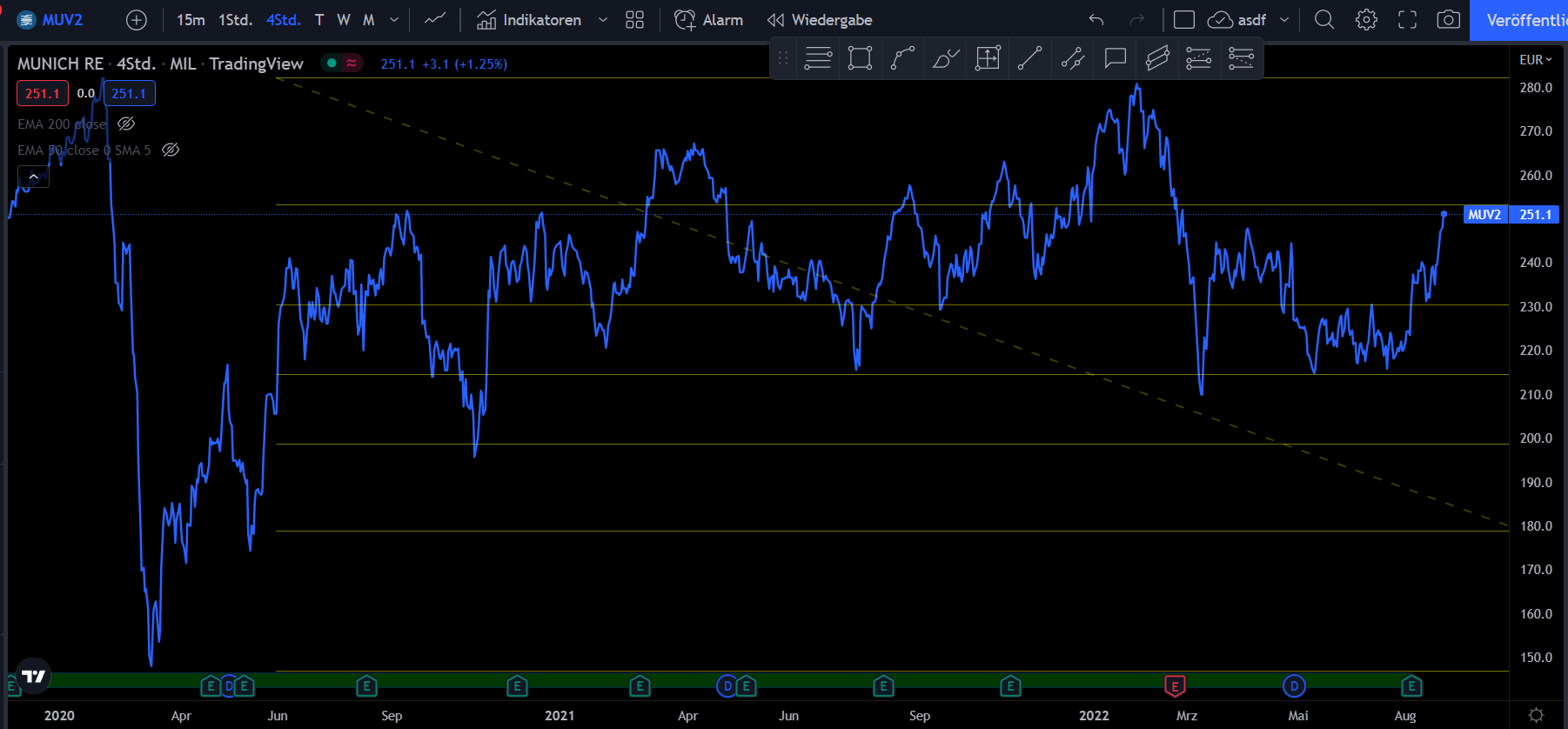The image size is (1568, 729).
Task: Click the Alarm button
Action: [x=709, y=20]
